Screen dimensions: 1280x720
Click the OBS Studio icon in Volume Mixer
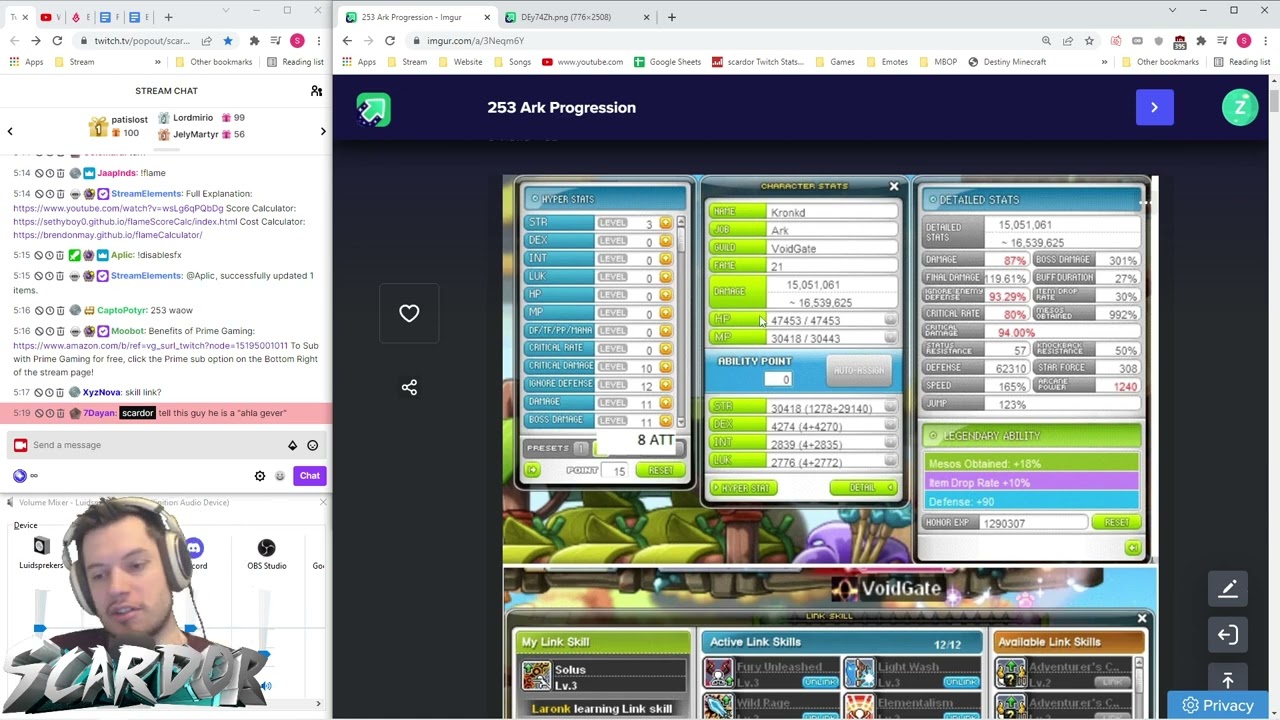tap(266, 547)
